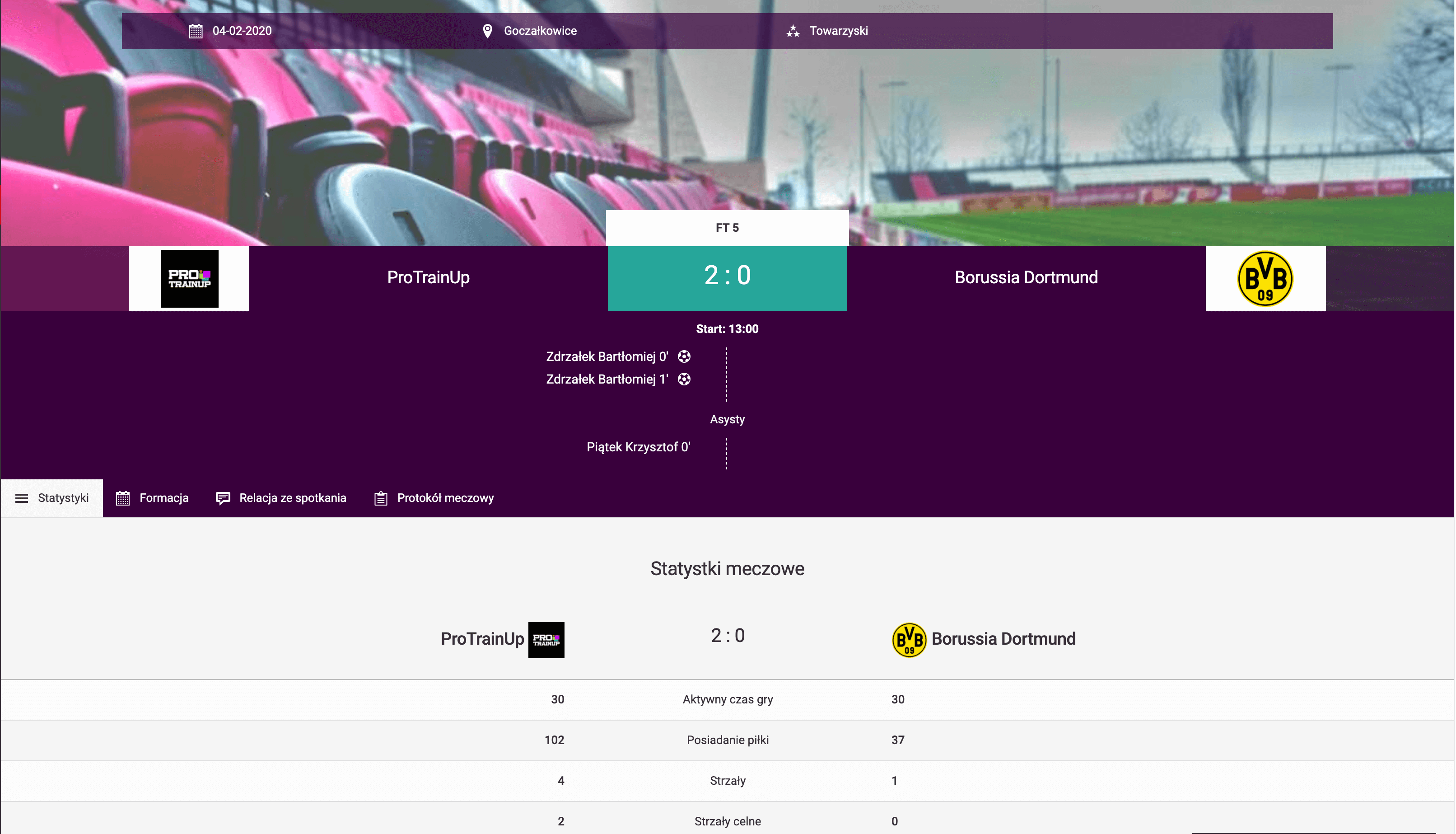Switch to the Formacja tab

[x=152, y=498]
